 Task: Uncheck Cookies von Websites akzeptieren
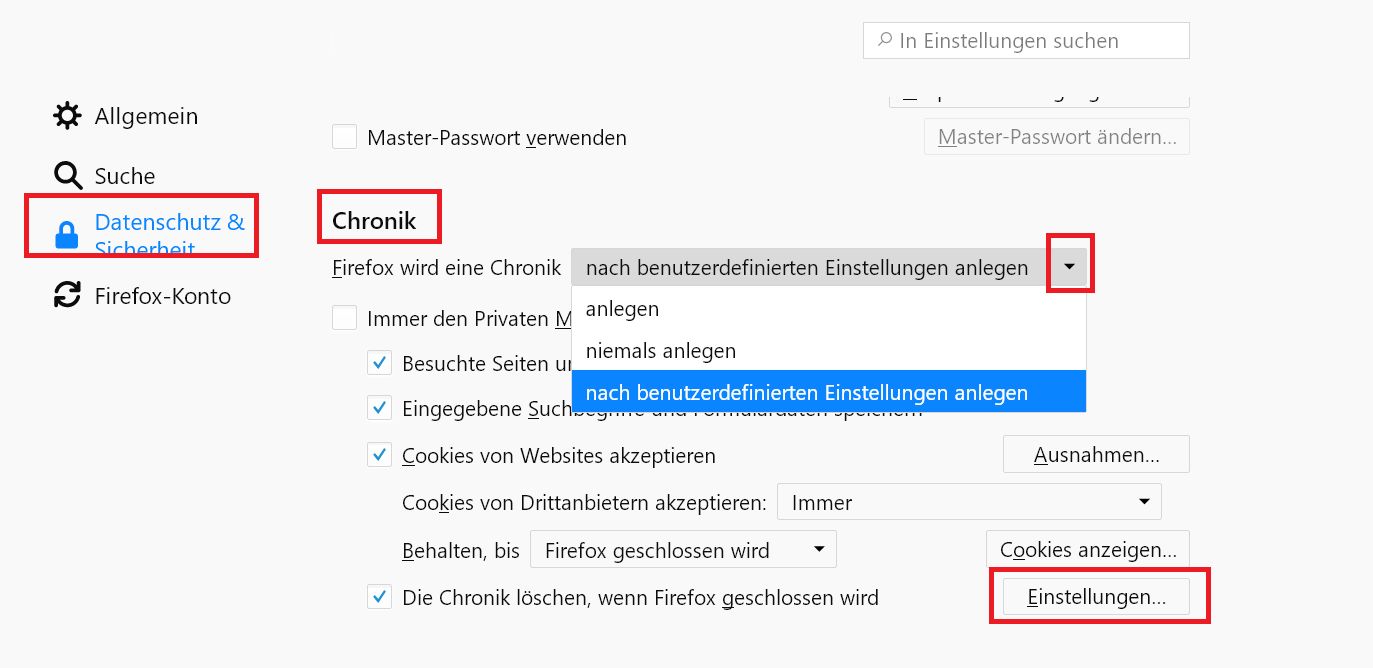pos(380,455)
